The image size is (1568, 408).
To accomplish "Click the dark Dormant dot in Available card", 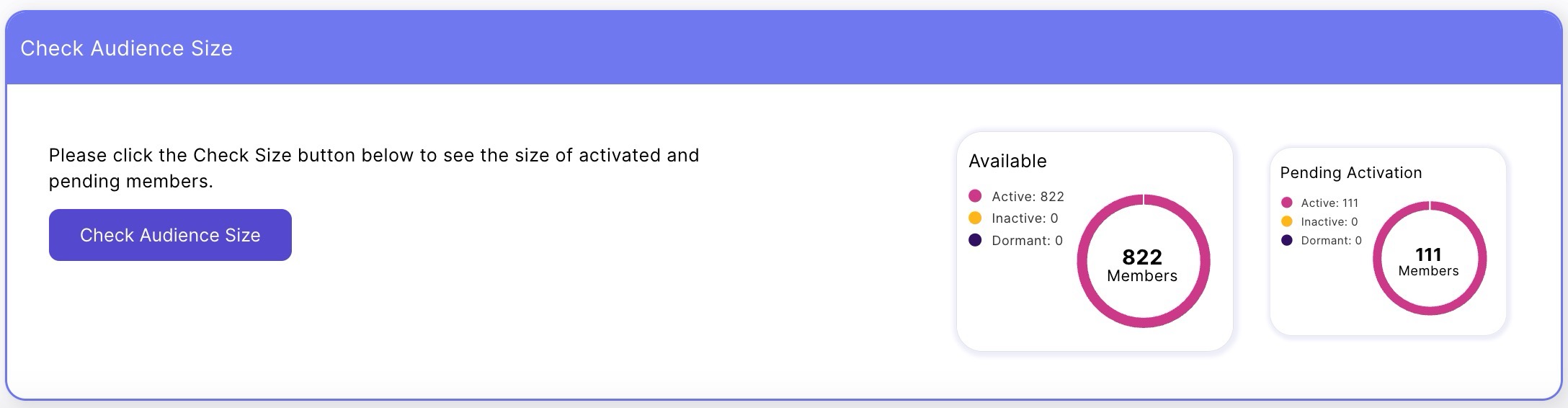I will [x=975, y=240].
